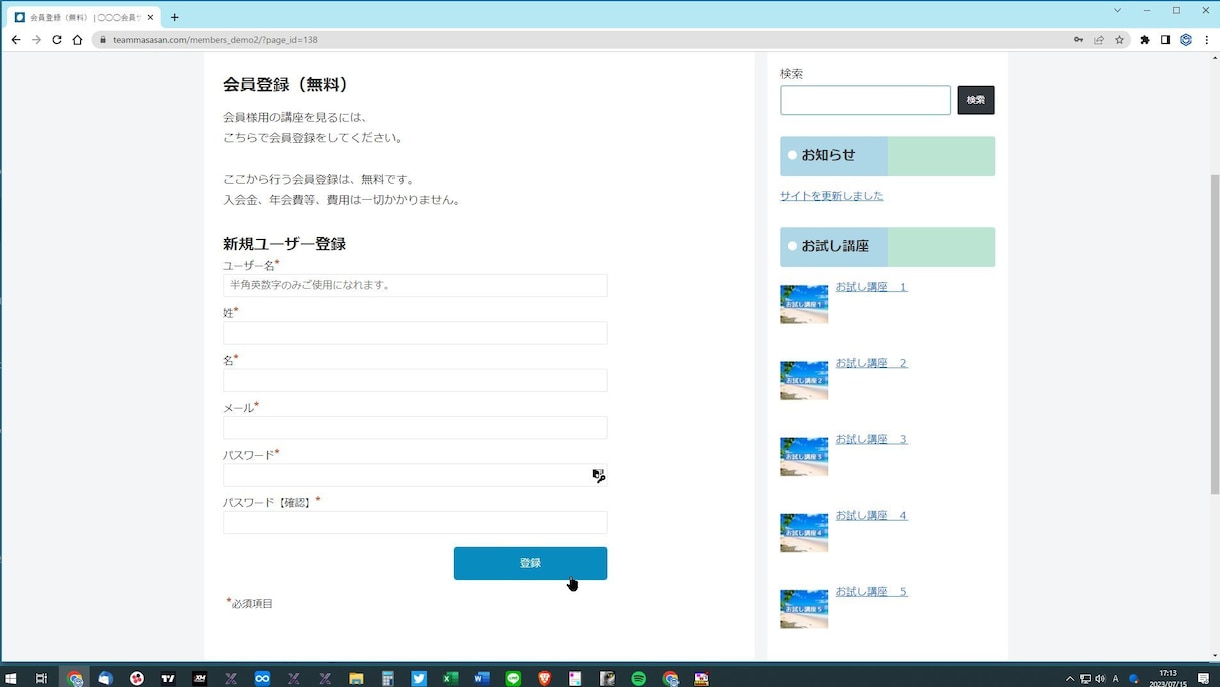Open Chrome's three-dot menu
1220x687 pixels.
(x=1205, y=40)
